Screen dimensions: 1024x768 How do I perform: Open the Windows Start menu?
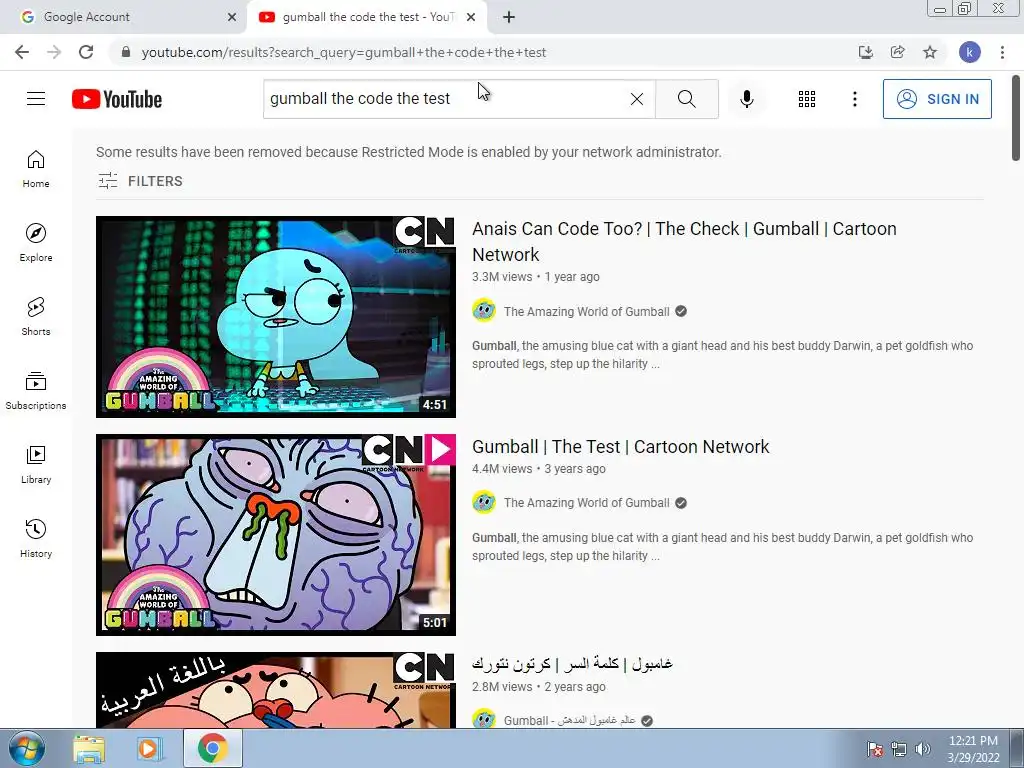point(26,748)
